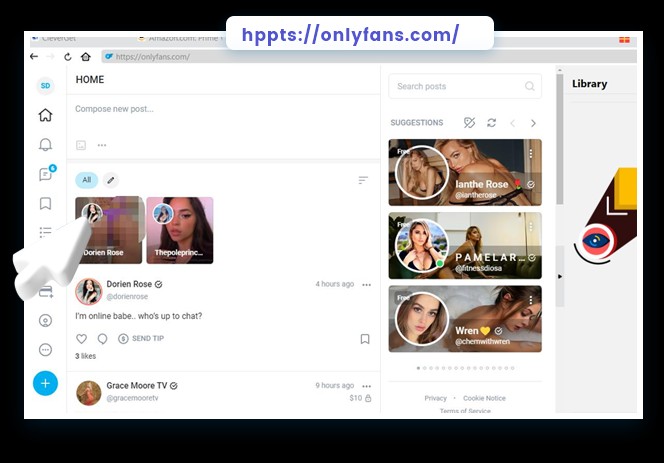Screen dimensions: 664x463
Task: Switch to the CleverGet browser tab
Action: click(62, 39)
